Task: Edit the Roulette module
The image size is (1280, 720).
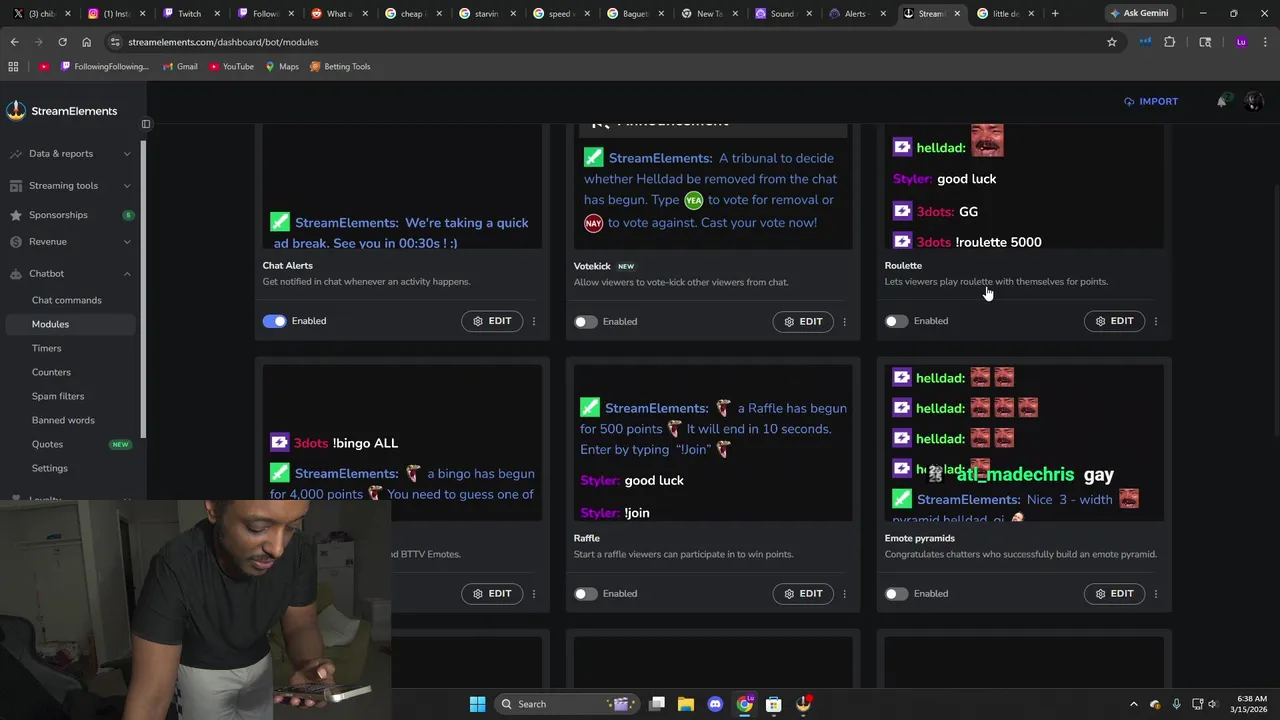Action: click(x=1114, y=321)
